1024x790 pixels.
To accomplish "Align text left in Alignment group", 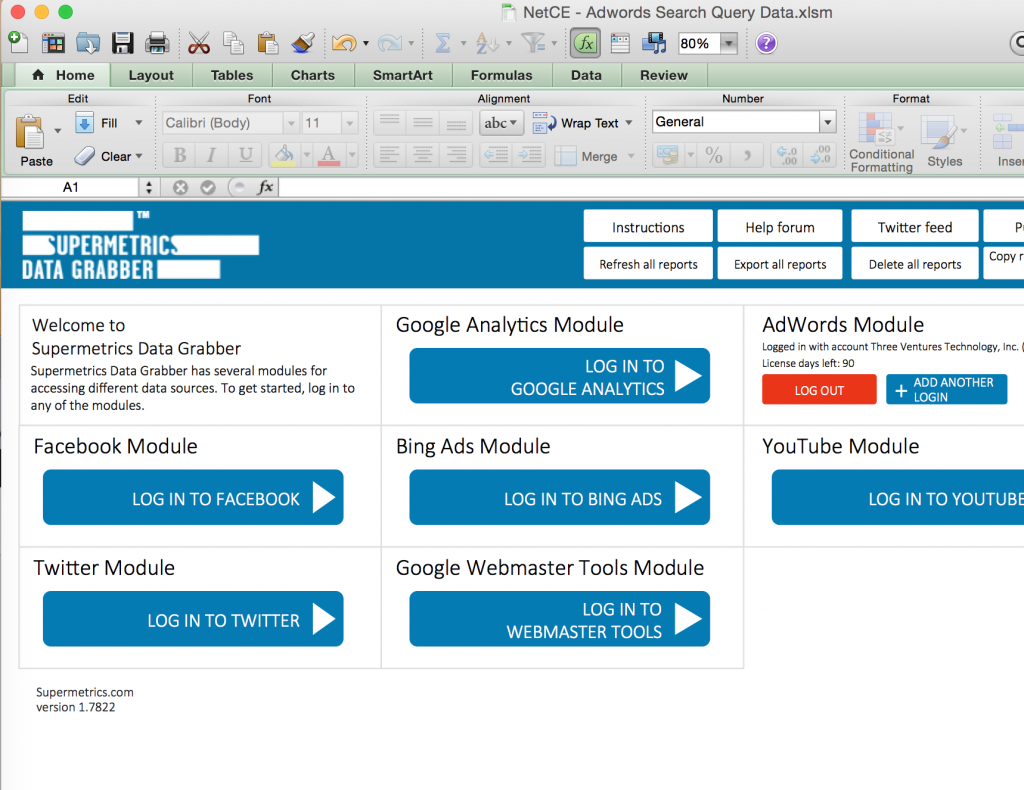I will [389, 155].
